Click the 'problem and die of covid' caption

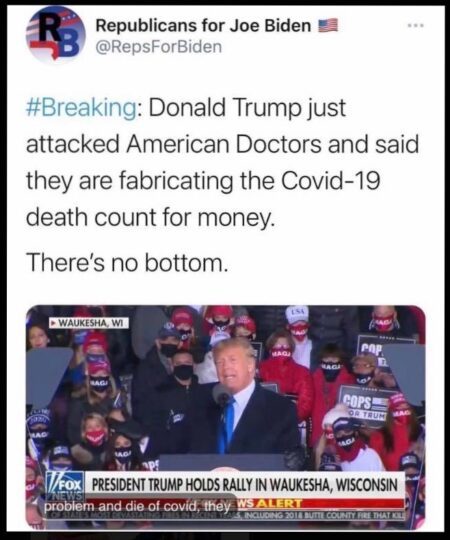tap(137, 507)
